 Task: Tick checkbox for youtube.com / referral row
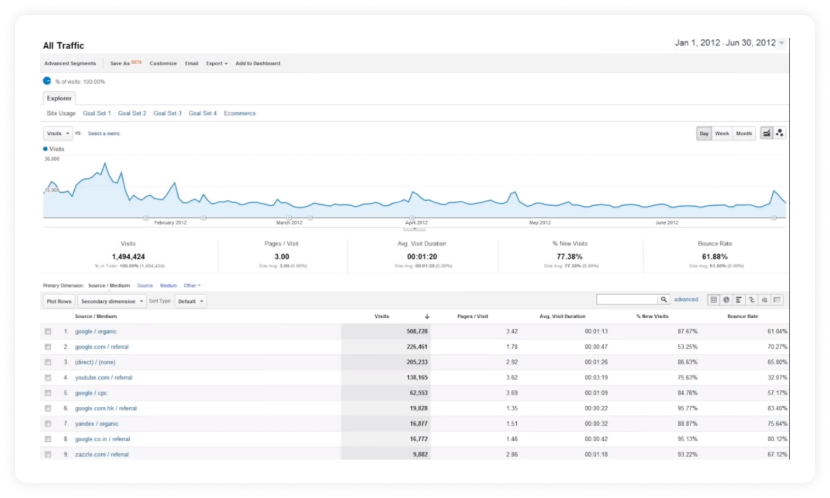pos(48,378)
